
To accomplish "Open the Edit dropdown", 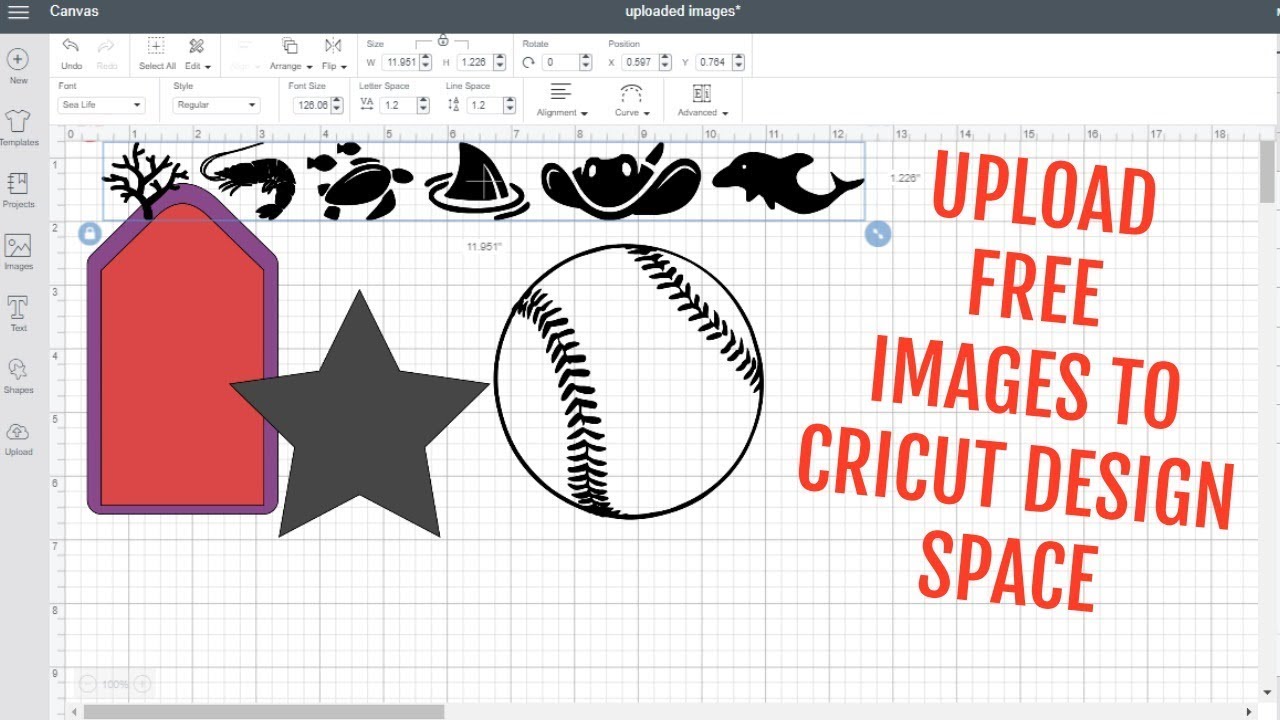I will (196, 53).
